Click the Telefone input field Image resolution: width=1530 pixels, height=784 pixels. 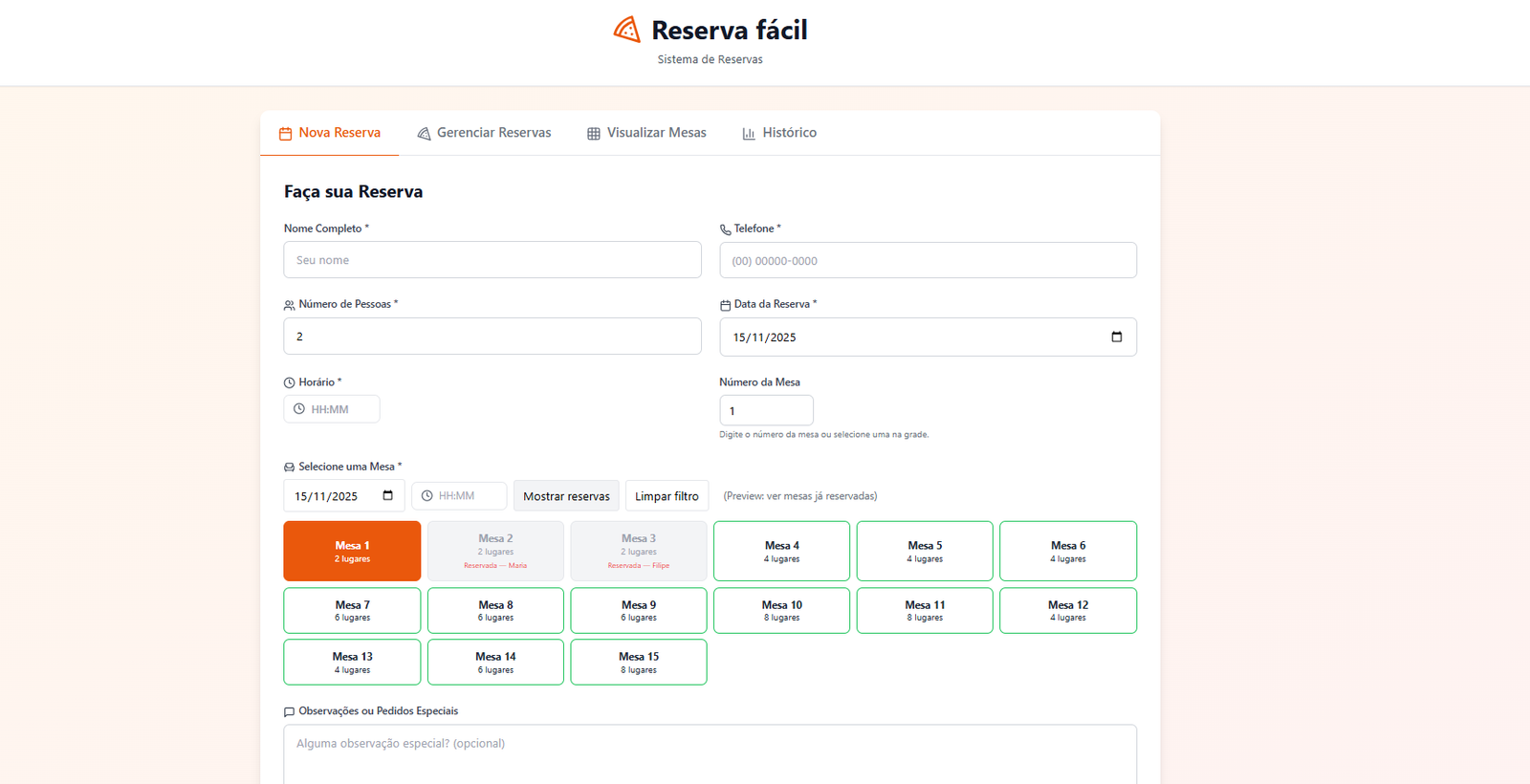[928, 260]
